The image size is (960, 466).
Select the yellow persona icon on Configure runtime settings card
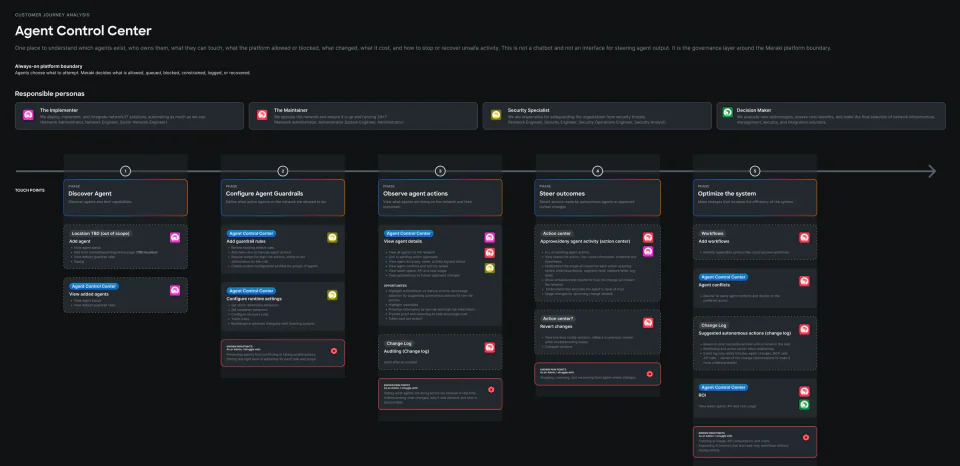point(332,295)
